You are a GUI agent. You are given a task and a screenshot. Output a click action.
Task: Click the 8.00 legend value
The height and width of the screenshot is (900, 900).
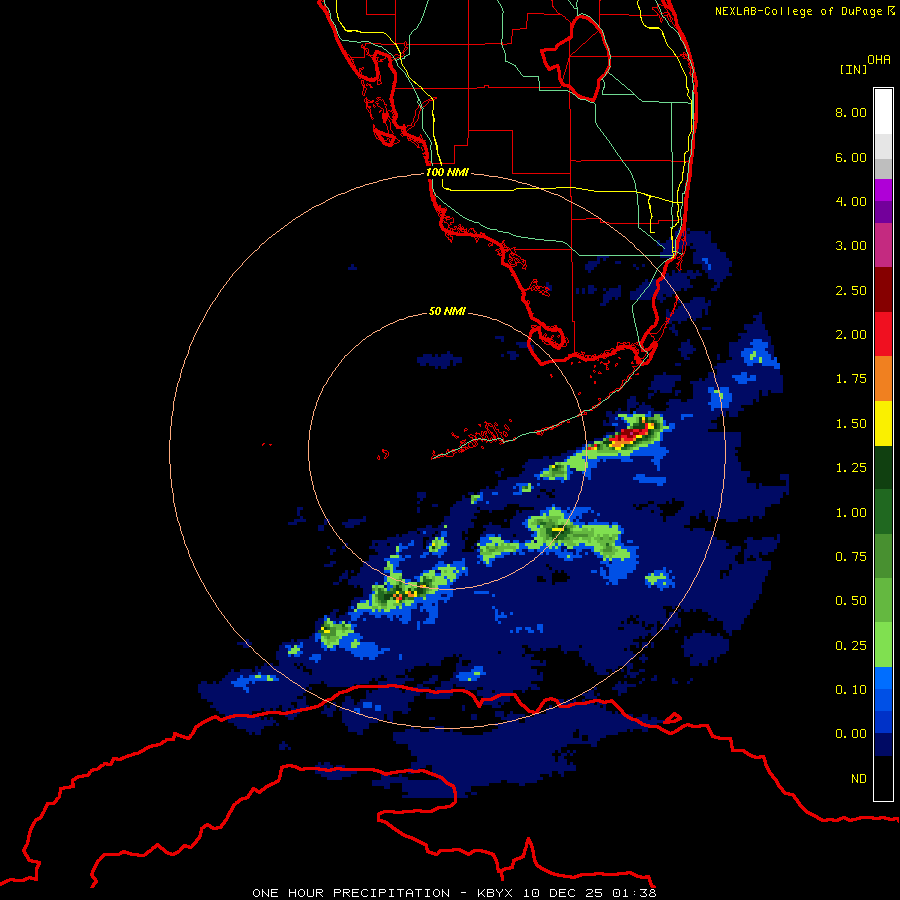851,112
